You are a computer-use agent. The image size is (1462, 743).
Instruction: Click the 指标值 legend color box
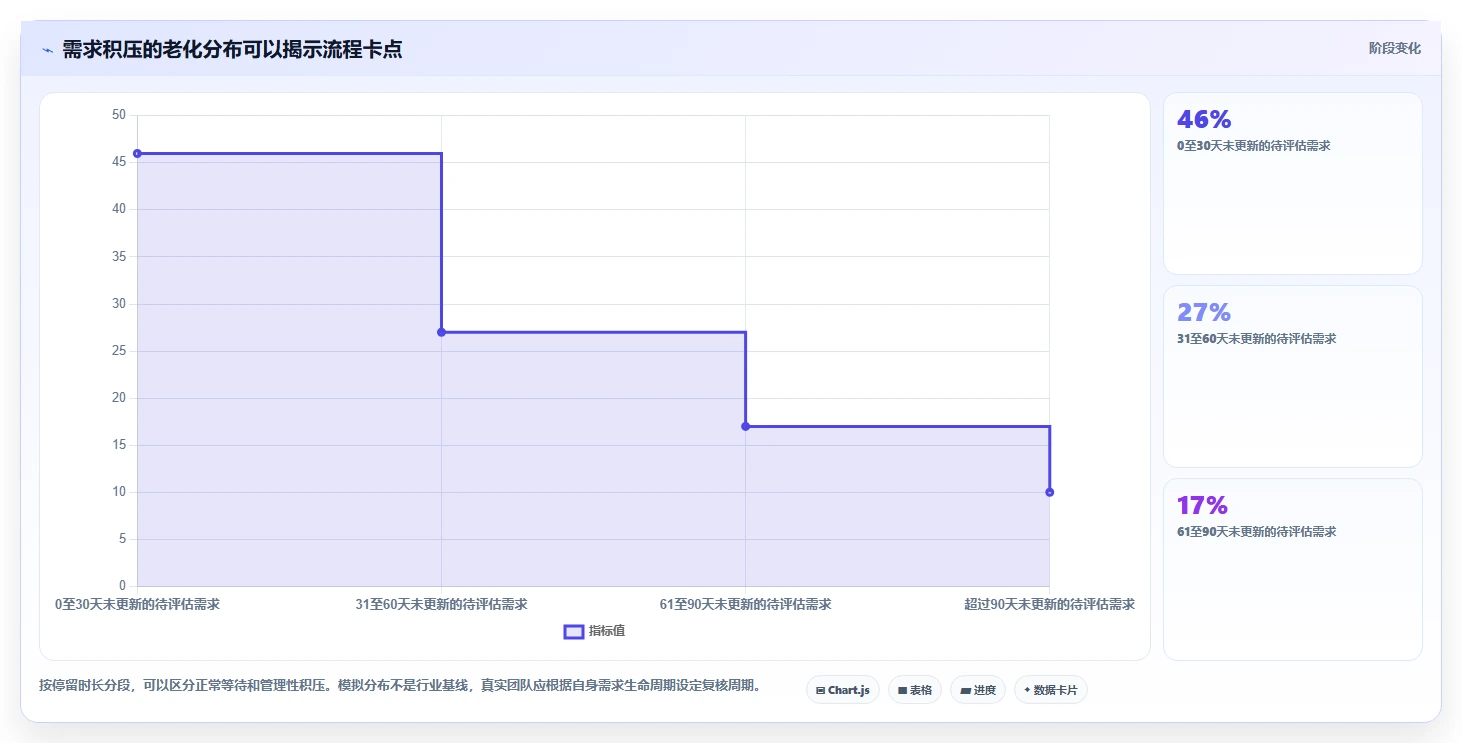click(574, 631)
